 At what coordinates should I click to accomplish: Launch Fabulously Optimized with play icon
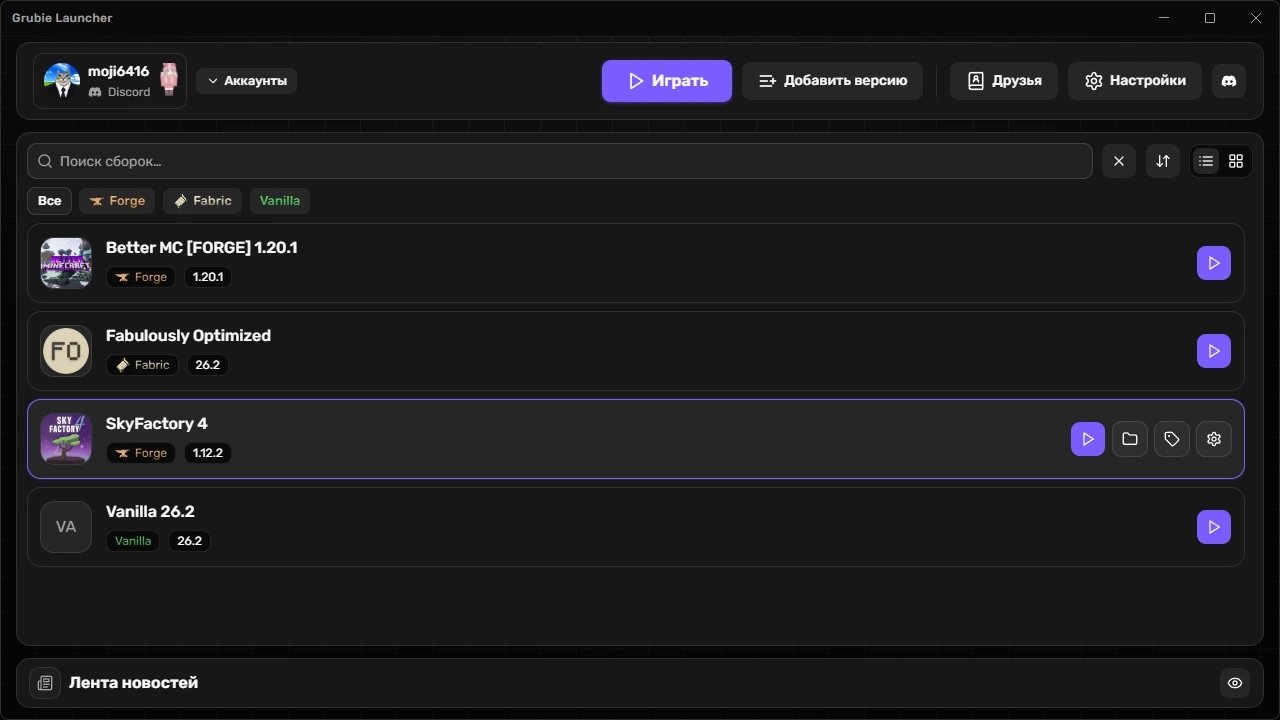(x=1214, y=351)
